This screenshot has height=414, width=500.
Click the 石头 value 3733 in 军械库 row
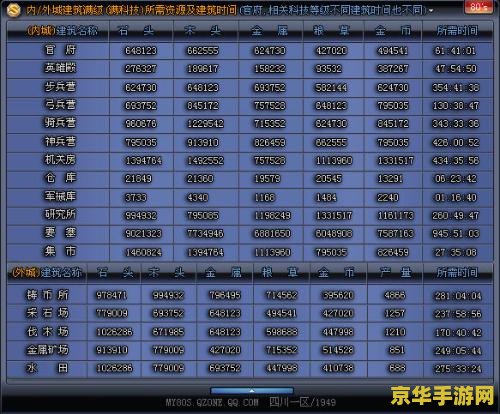click(136, 198)
